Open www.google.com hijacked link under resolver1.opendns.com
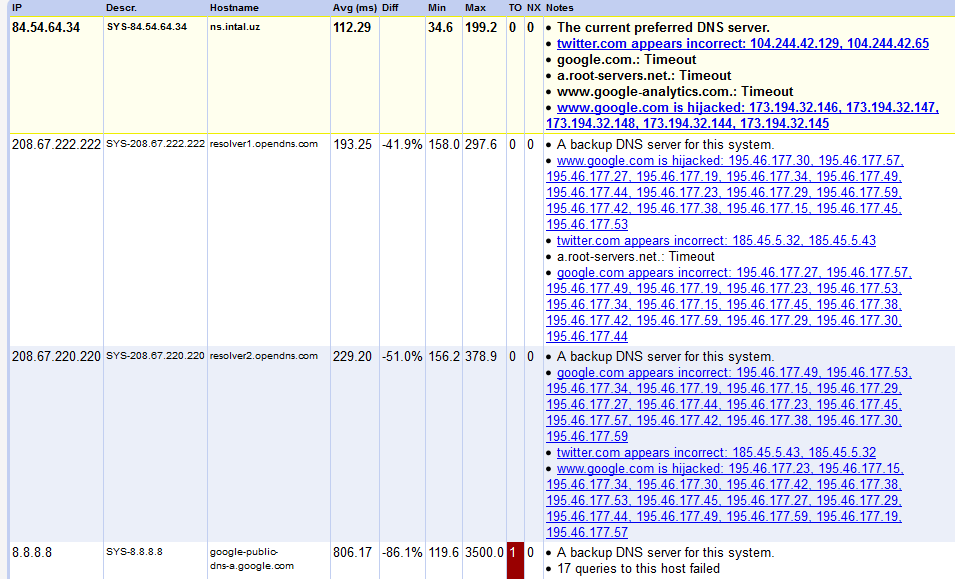Screen dimensions: 955x579 coord(725,192)
